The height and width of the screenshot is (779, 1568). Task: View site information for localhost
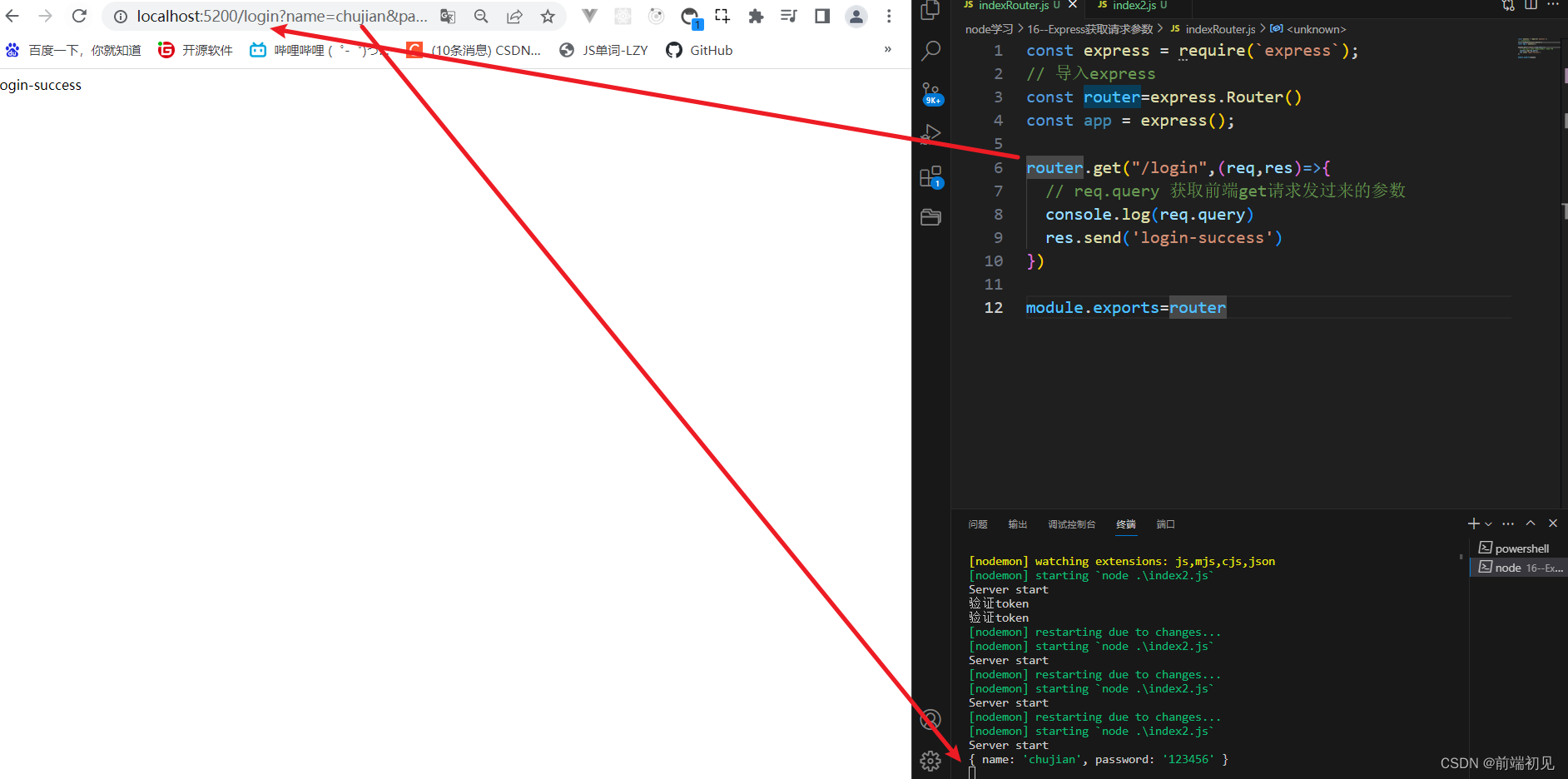coord(121,17)
